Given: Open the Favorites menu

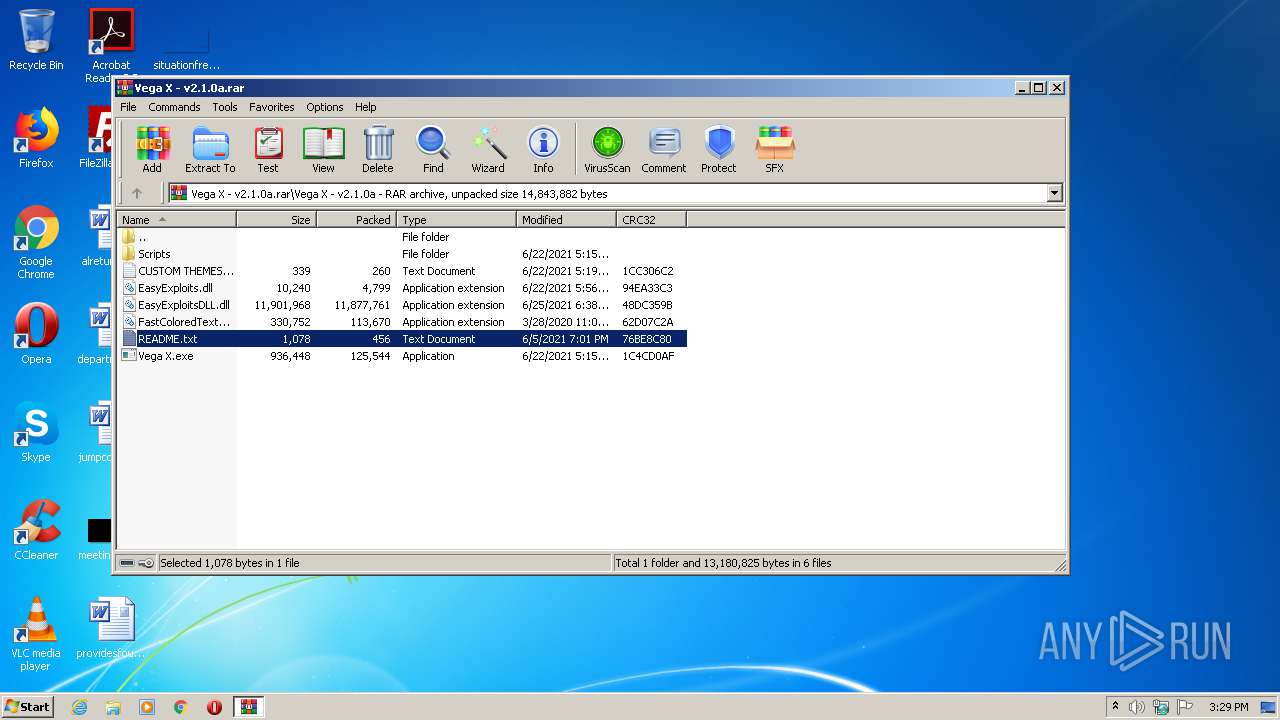Looking at the screenshot, I should [272, 107].
